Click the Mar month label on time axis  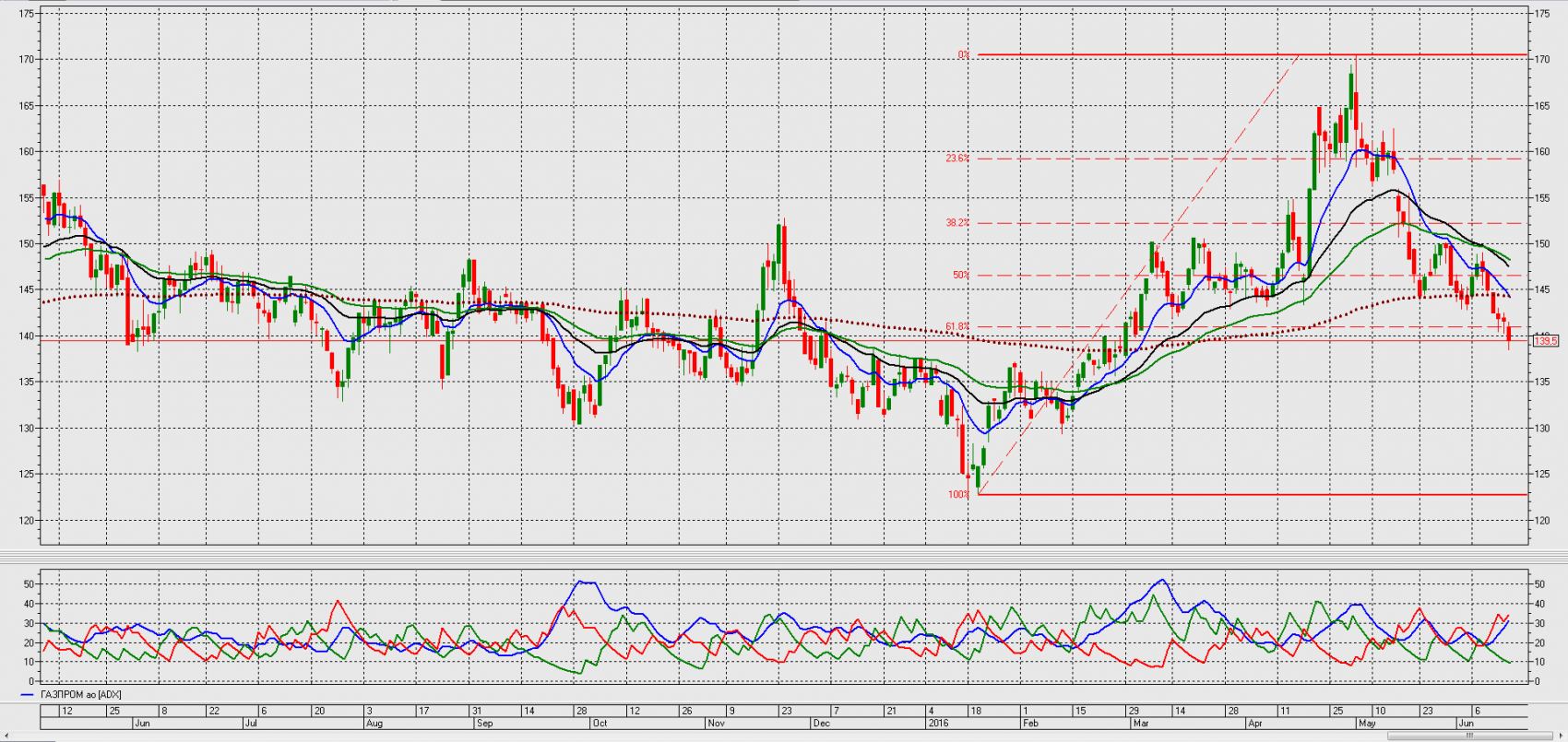[1141, 724]
